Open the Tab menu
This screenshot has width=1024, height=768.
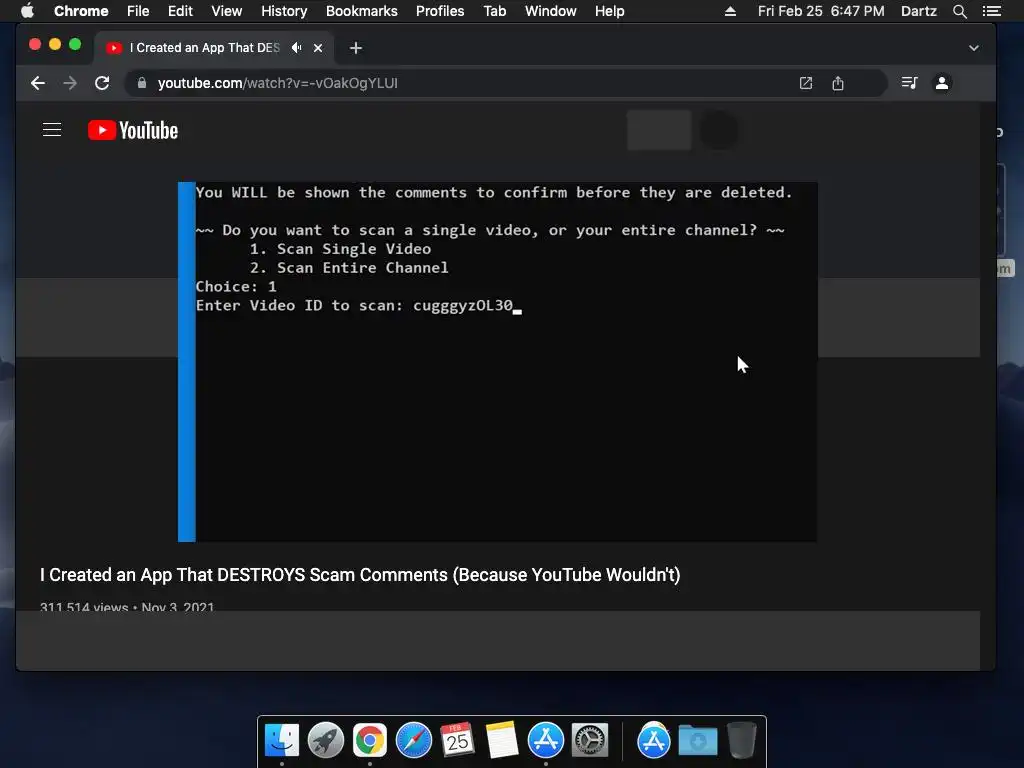pos(494,11)
